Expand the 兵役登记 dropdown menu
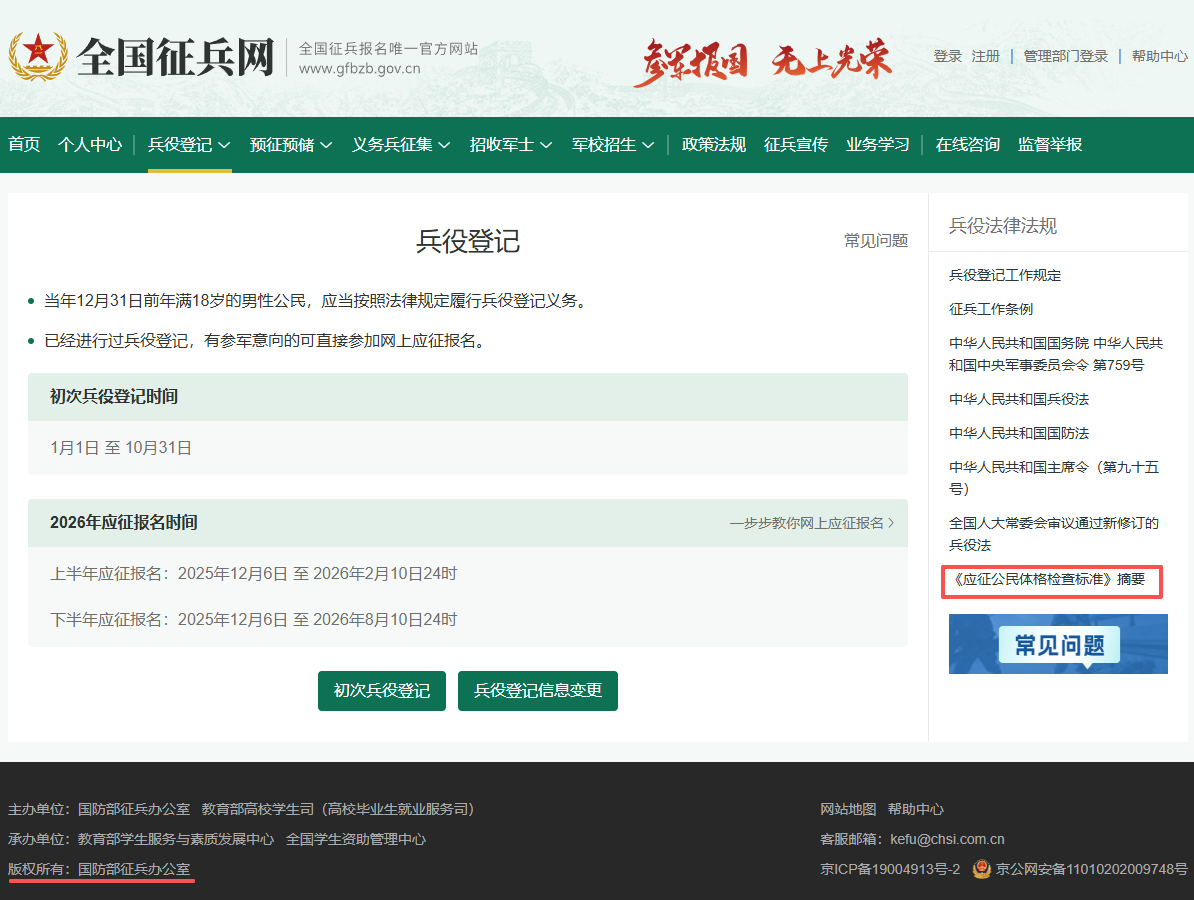Screen dimensions: 1194x900 pos(190,145)
